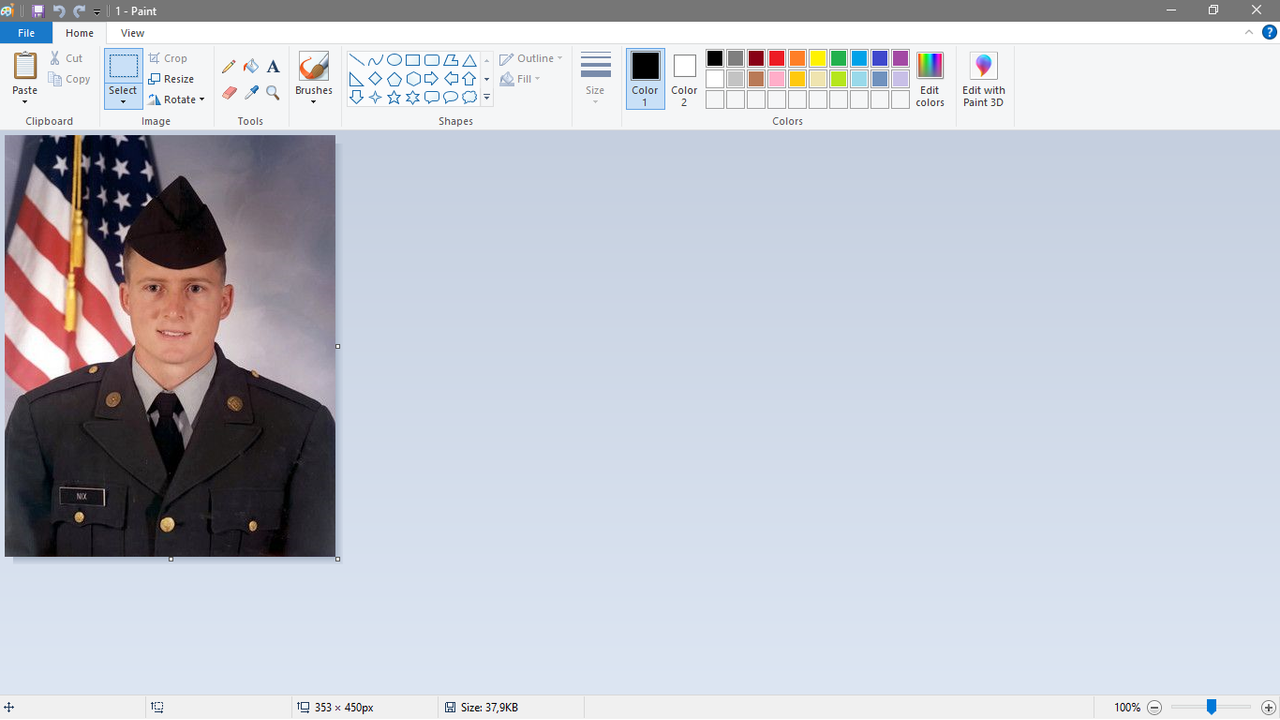The image size is (1280, 720).
Task: Choose the Down arrow shape
Action: coord(356,97)
